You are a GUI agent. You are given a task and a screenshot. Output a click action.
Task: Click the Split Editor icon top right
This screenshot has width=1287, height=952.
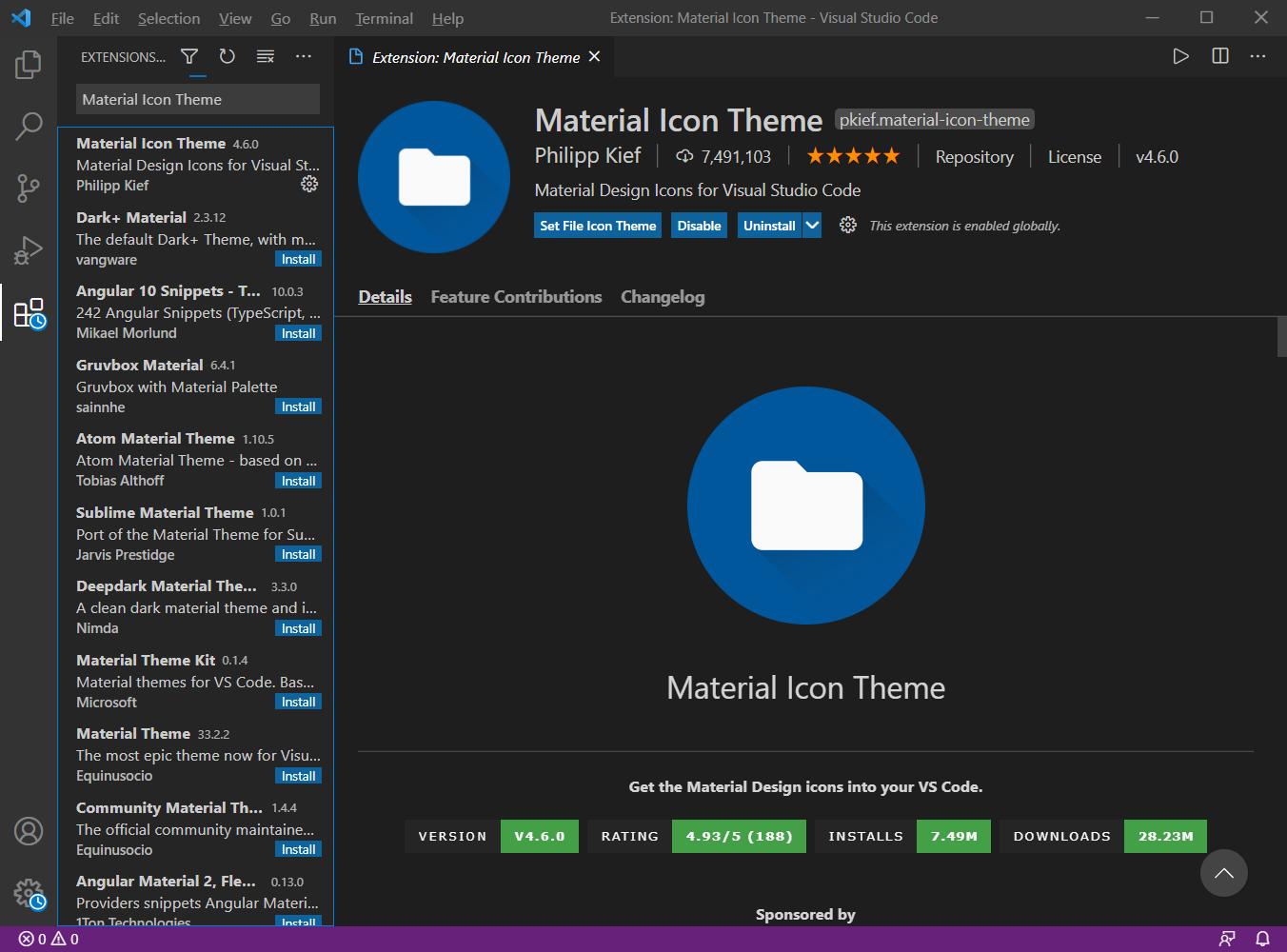click(1219, 56)
